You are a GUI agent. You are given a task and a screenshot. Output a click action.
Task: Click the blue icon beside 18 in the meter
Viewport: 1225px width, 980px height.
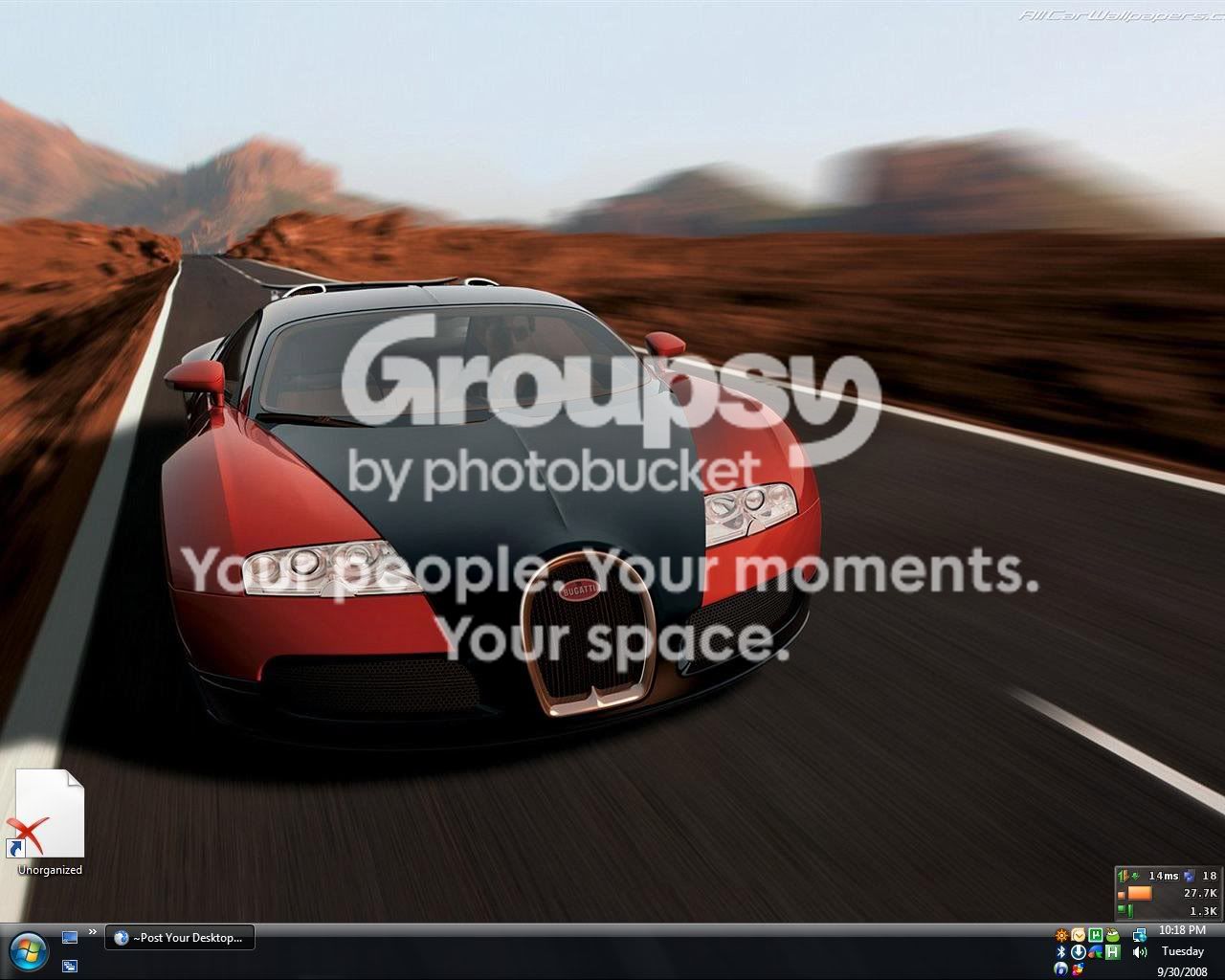click(x=1190, y=876)
